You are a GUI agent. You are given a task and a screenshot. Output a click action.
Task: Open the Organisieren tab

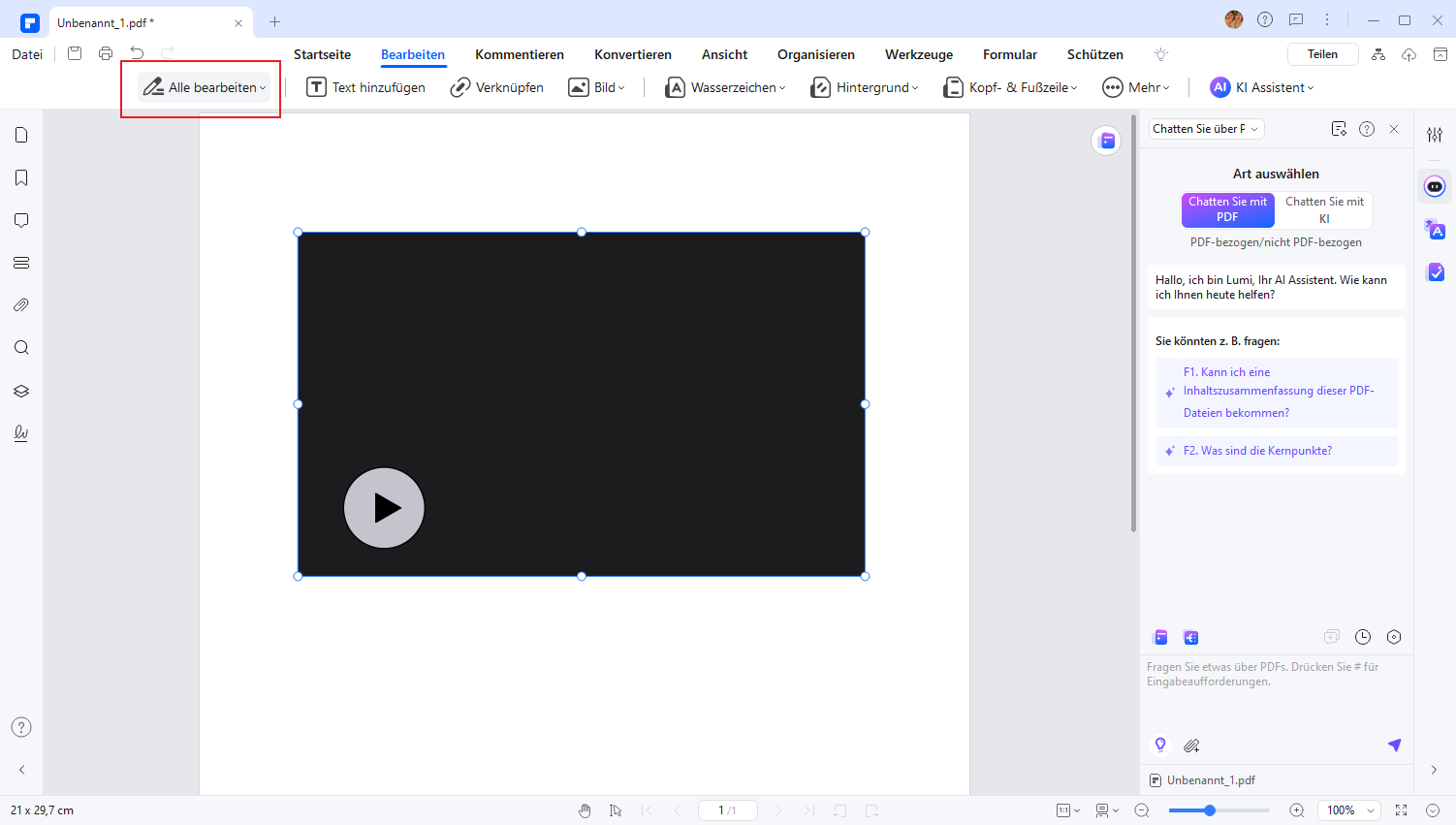coord(815,54)
